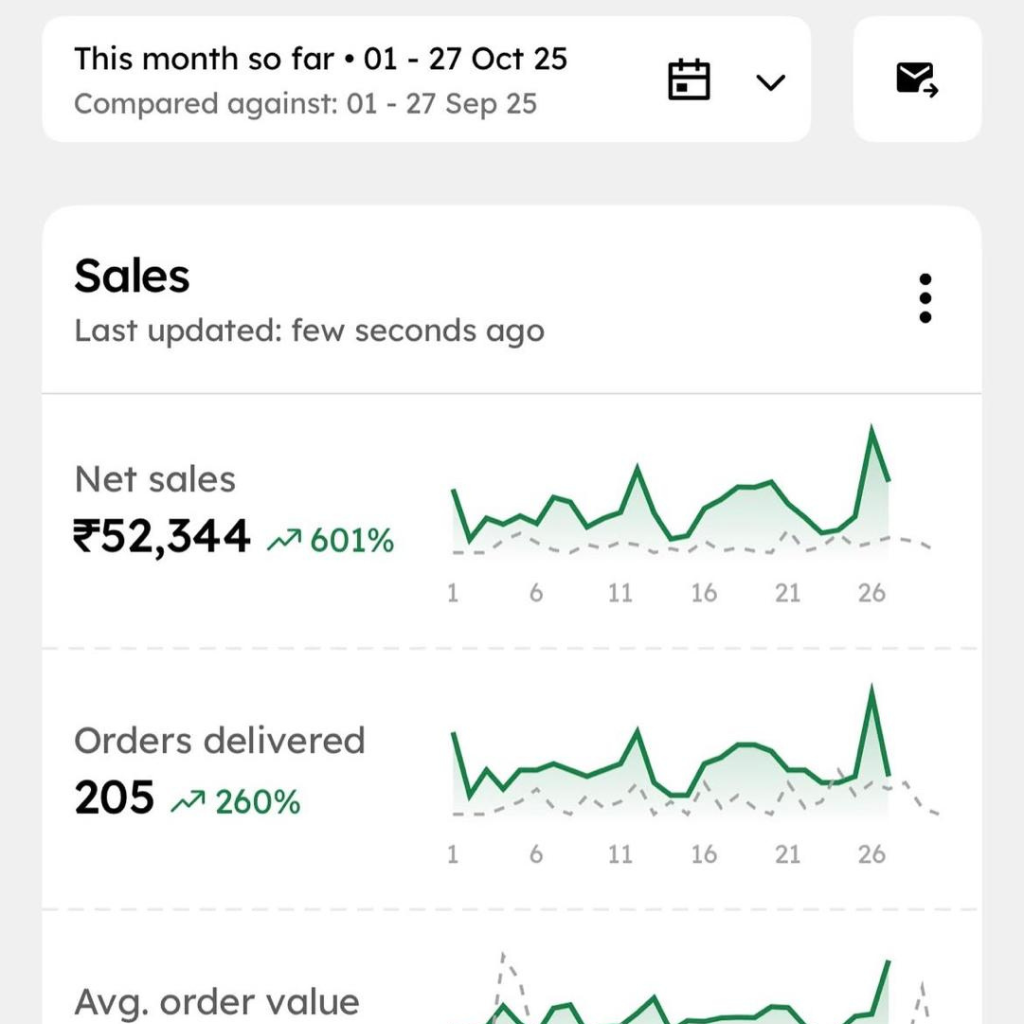
Task: Expand the date range dropdown chevron
Action: pyautogui.click(x=770, y=81)
